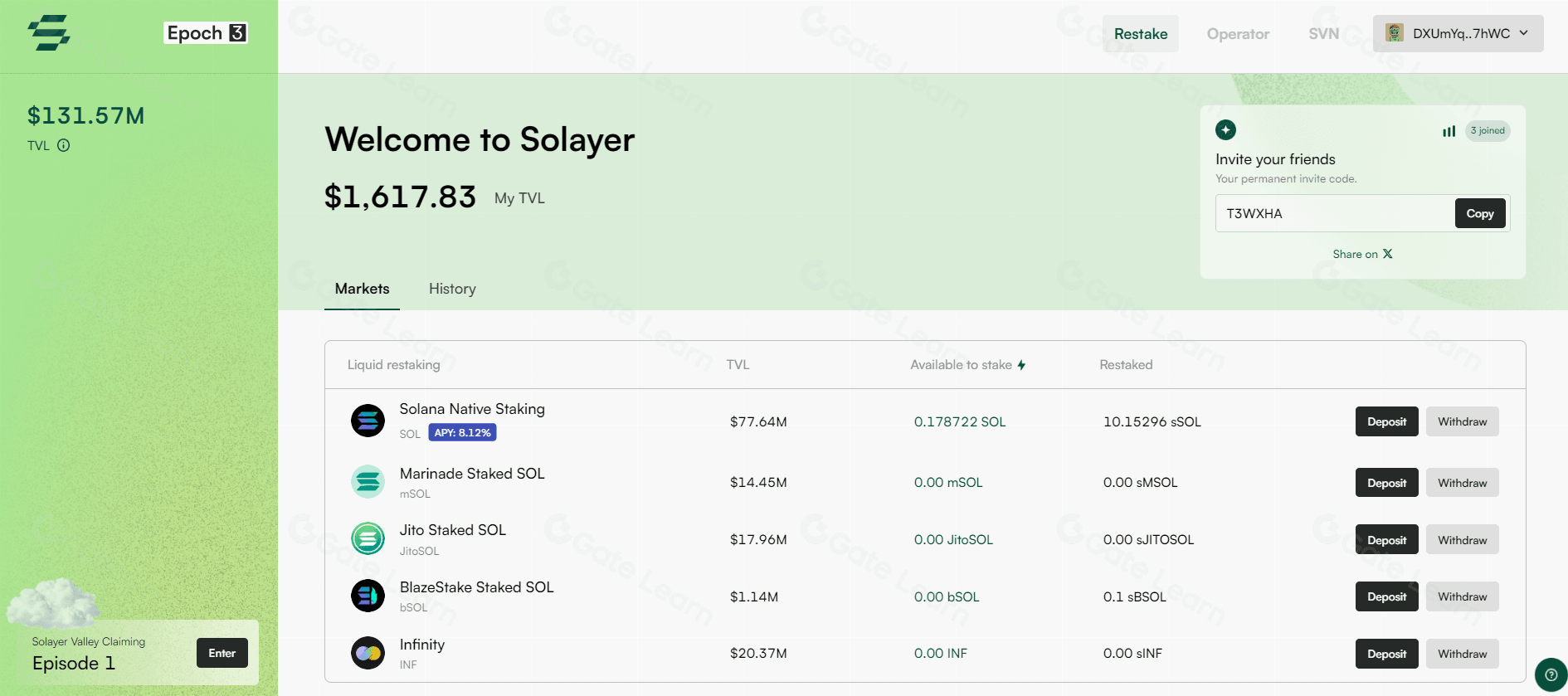1568x696 pixels.
Task: Click the Solana Native Staking token icon
Action: pyautogui.click(x=368, y=421)
